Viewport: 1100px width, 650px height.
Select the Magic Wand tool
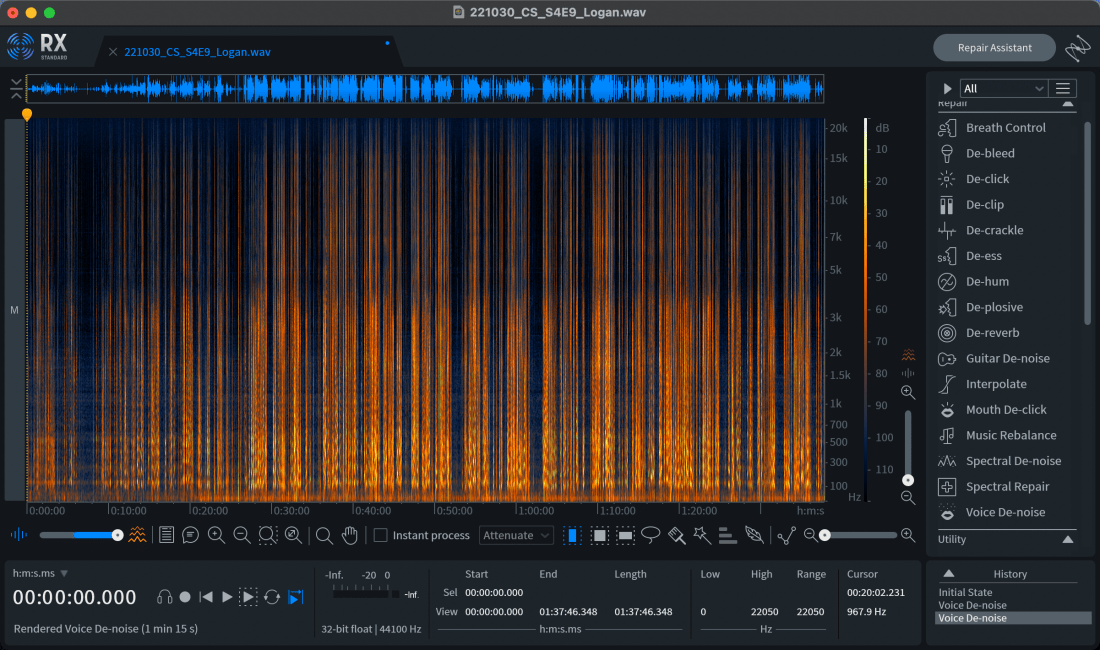702,535
